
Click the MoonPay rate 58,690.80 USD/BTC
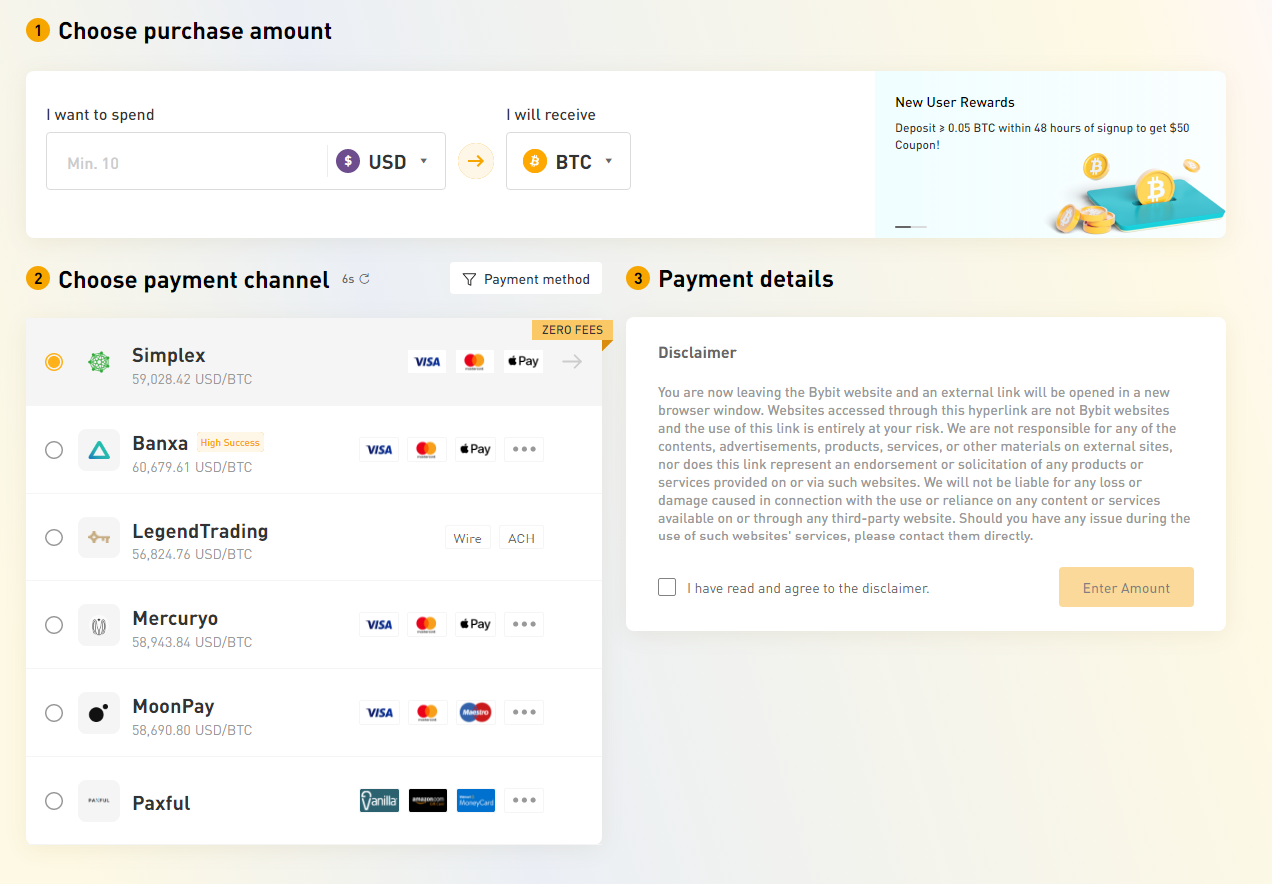pyautogui.click(x=192, y=730)
